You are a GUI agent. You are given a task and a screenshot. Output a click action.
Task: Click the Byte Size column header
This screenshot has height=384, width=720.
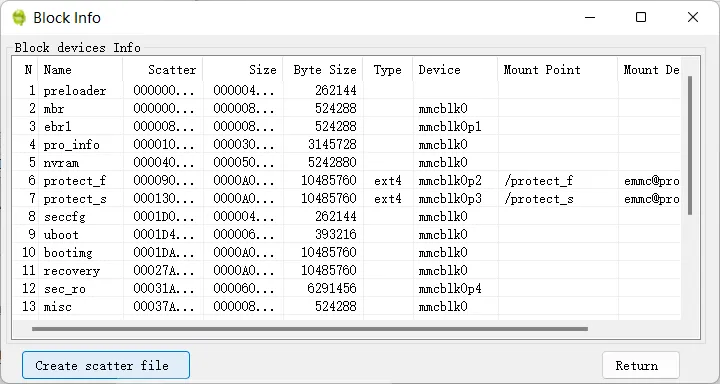click(323, 70)
